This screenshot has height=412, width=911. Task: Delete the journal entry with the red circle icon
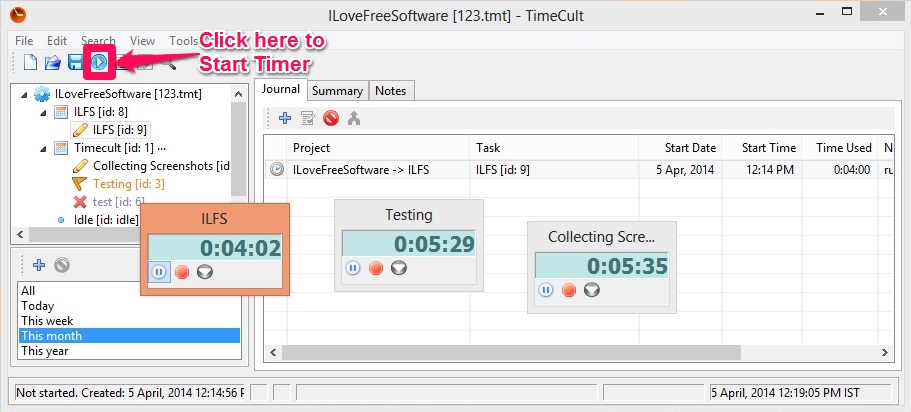click(x=331, y=119)
